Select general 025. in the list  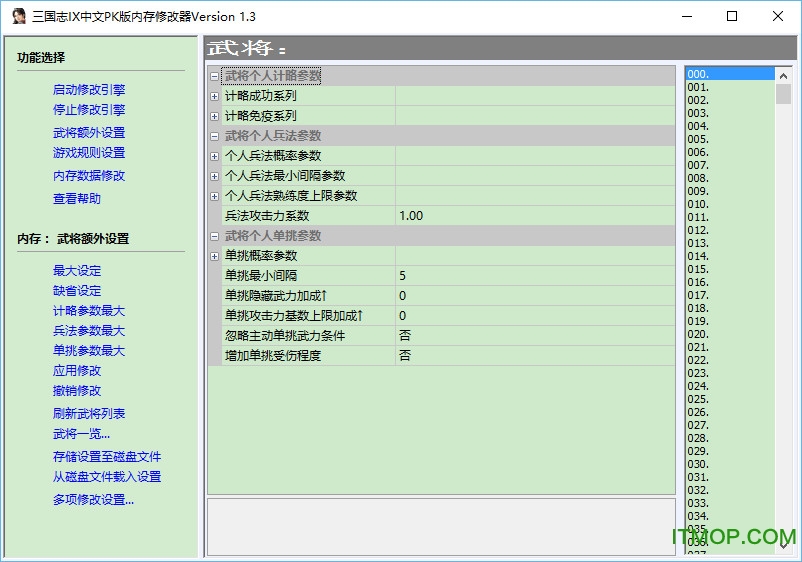click(x=730, y=399)
